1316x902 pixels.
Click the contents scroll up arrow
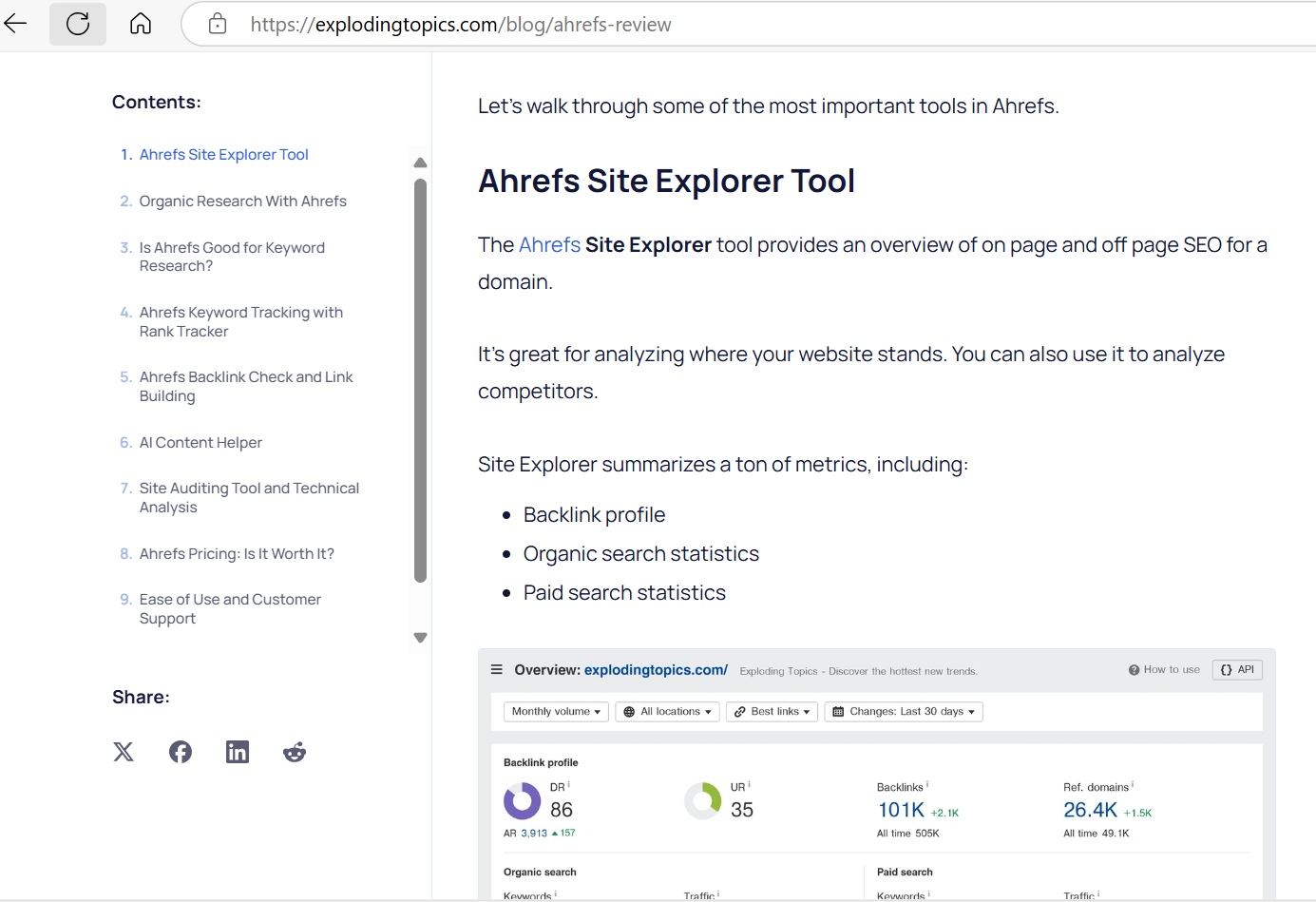[421, 163]
